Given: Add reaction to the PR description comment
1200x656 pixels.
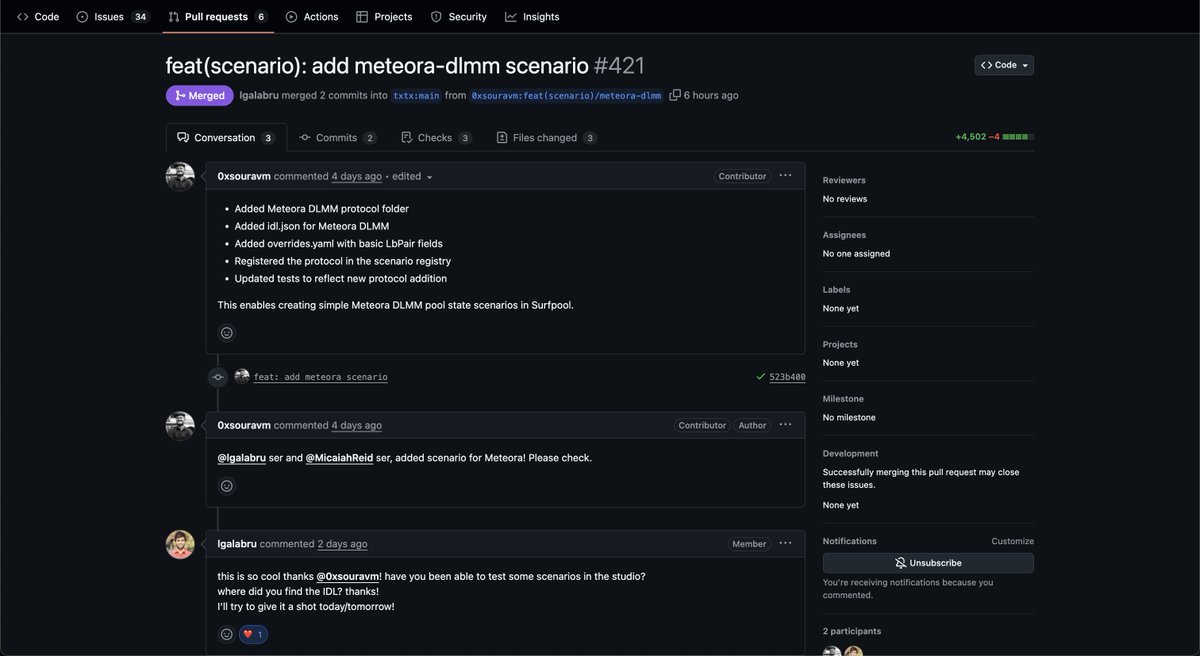Looking at the screenshot, I should [227, 333].
